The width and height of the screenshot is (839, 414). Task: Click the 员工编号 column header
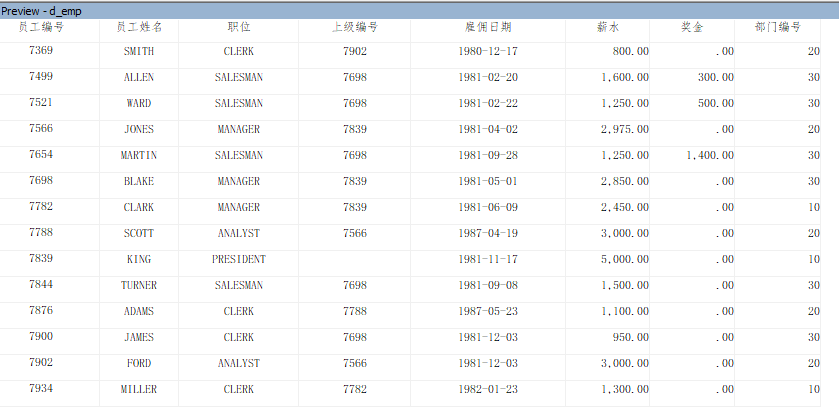(x=41, y=27)
